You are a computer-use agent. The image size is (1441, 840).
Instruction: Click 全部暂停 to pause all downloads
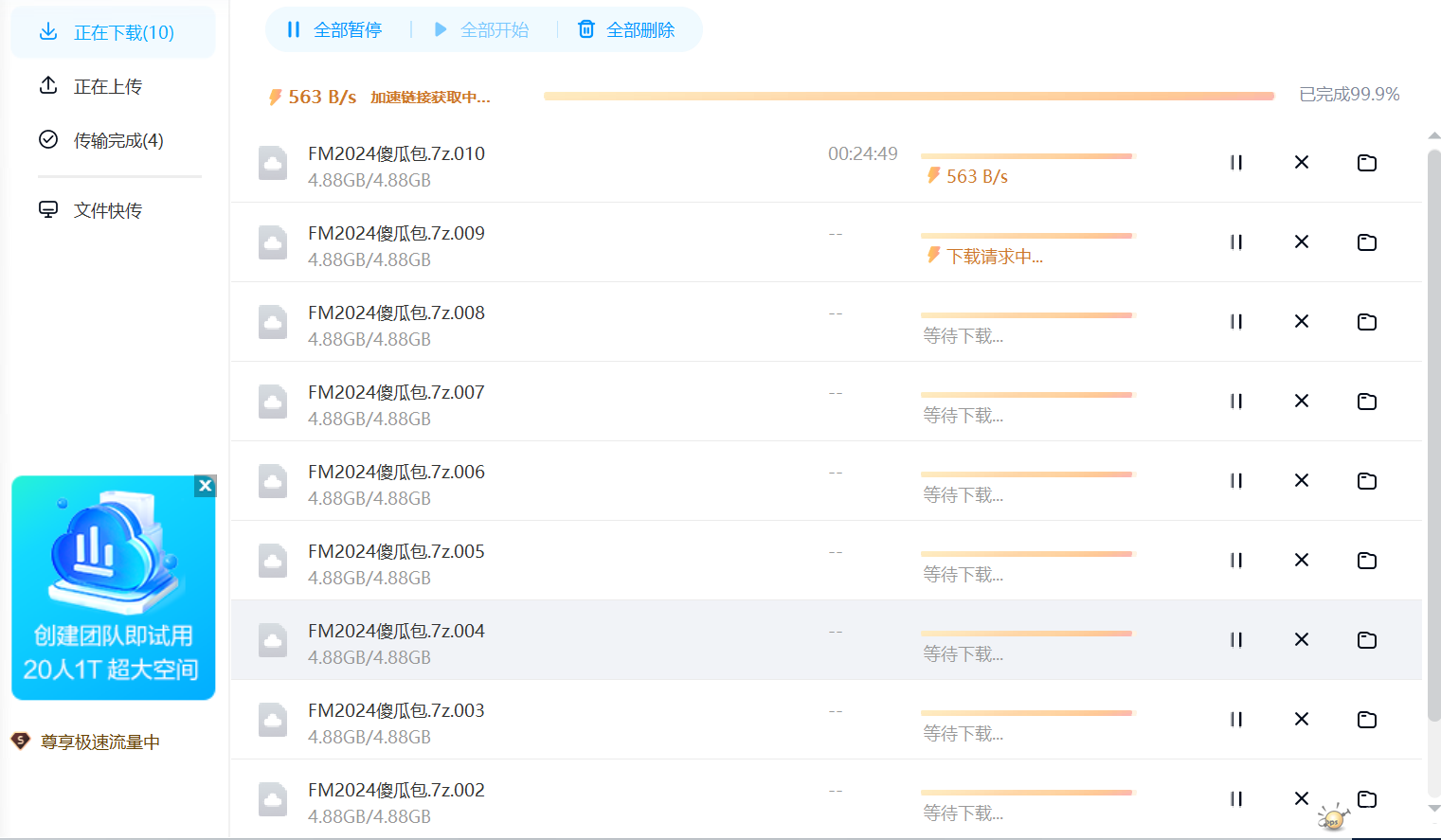click(335, 30)
